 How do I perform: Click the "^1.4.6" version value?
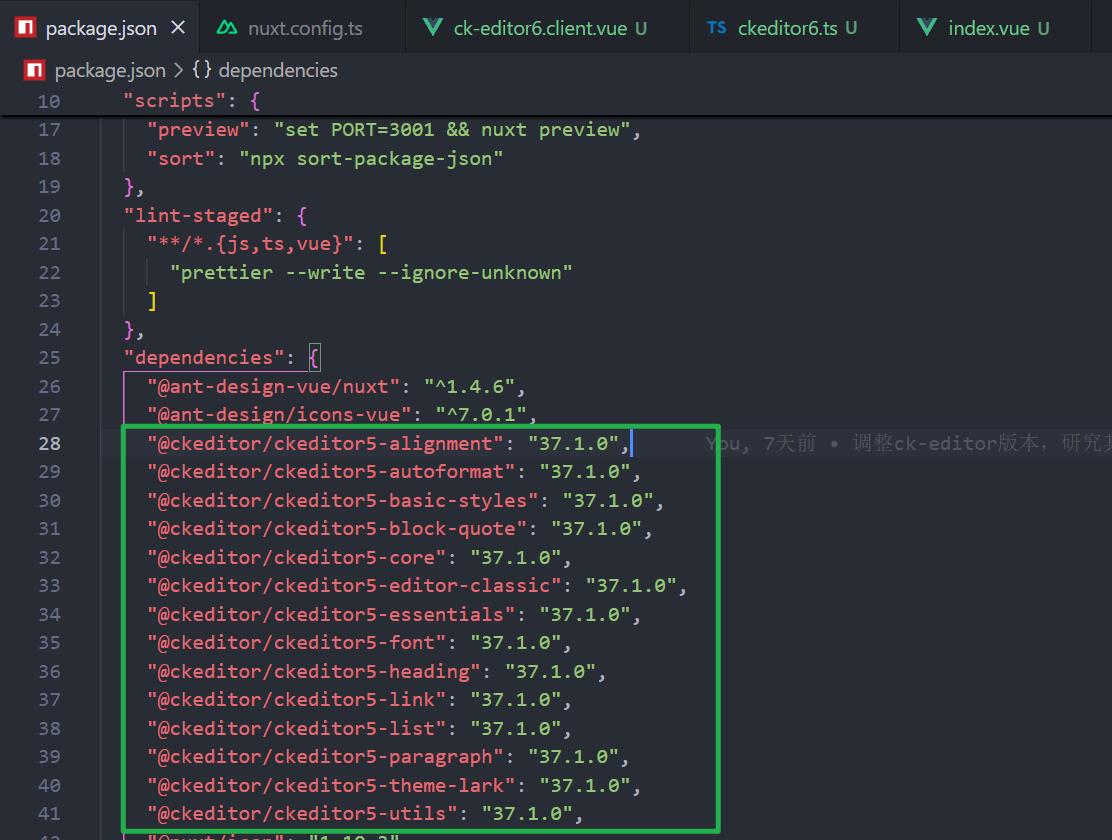(469, 387)
